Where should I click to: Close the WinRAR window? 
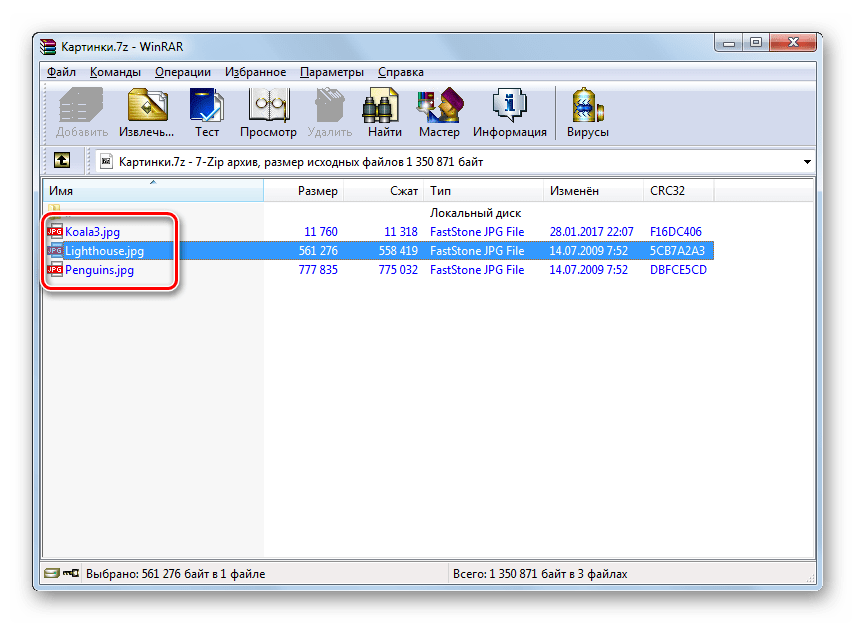point(793,43)
